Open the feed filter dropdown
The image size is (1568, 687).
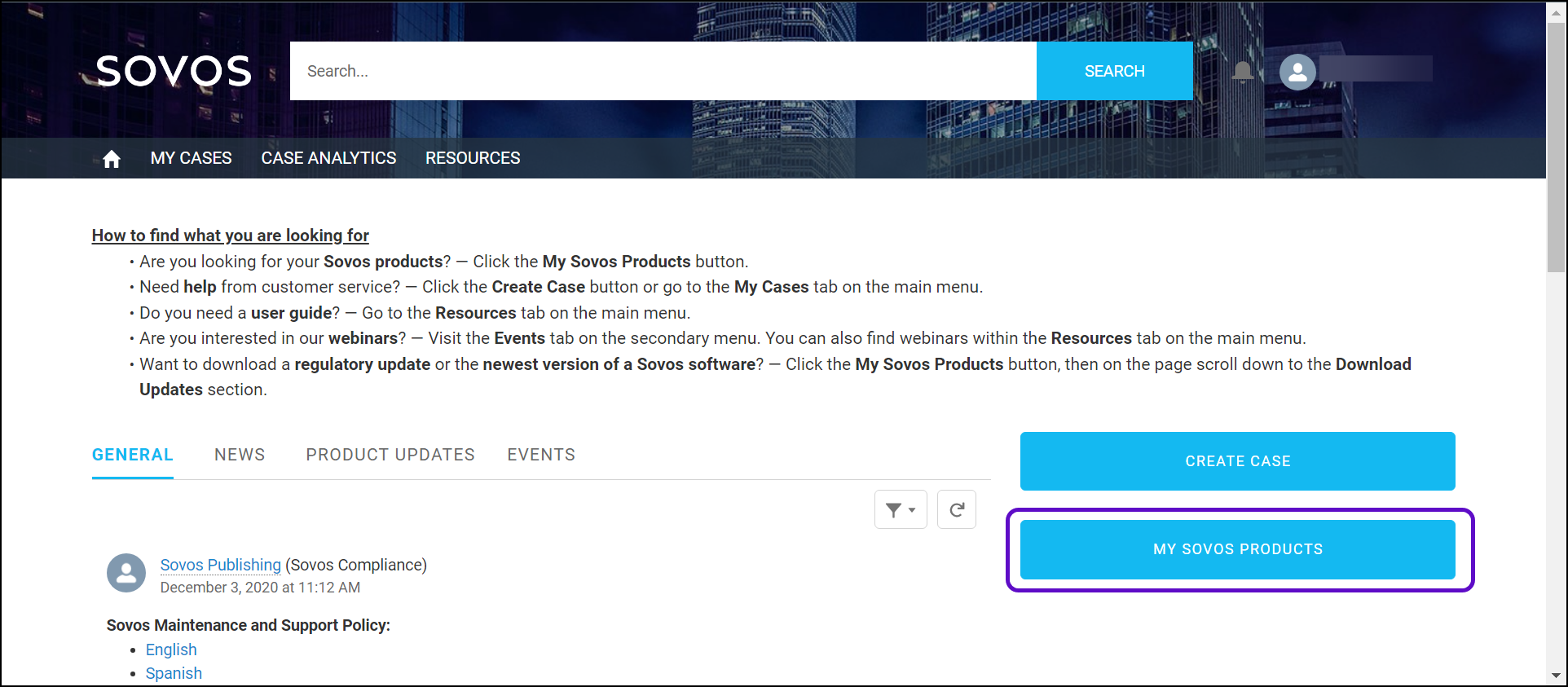tap(900, 509)
